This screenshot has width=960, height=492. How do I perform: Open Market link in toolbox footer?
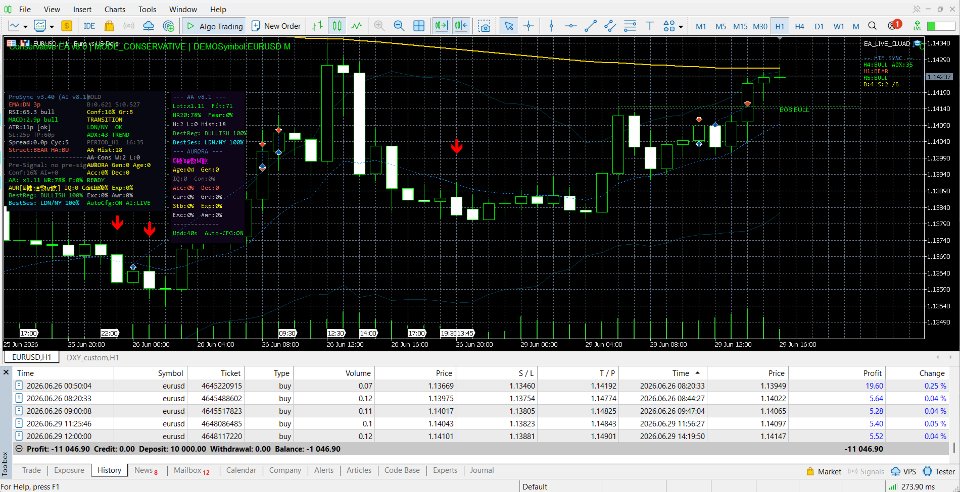click(x=824, y=471)
